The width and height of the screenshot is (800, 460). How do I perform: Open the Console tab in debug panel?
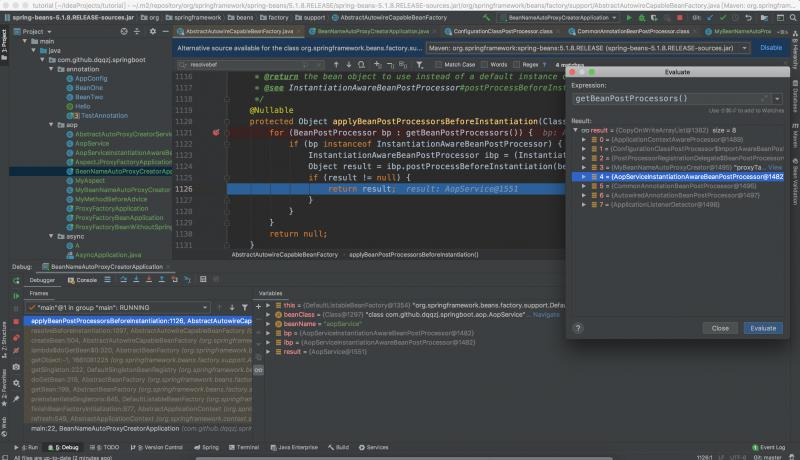[x=82, y=280]
